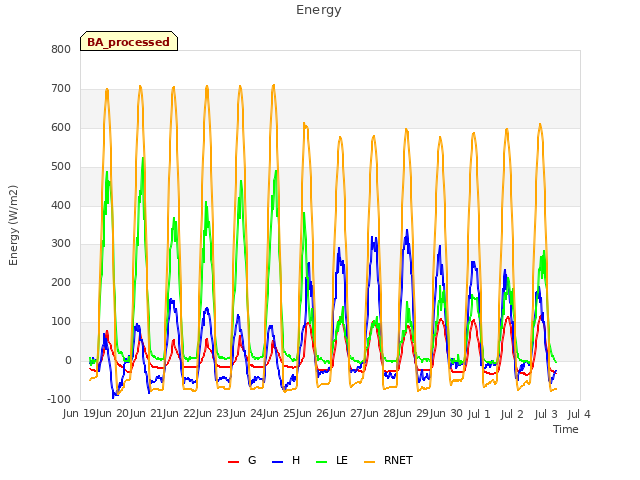The height and width of the screenshot is (480, 640).
Task: Click the 700 y-axis tick label
Action: pos(61,89)
